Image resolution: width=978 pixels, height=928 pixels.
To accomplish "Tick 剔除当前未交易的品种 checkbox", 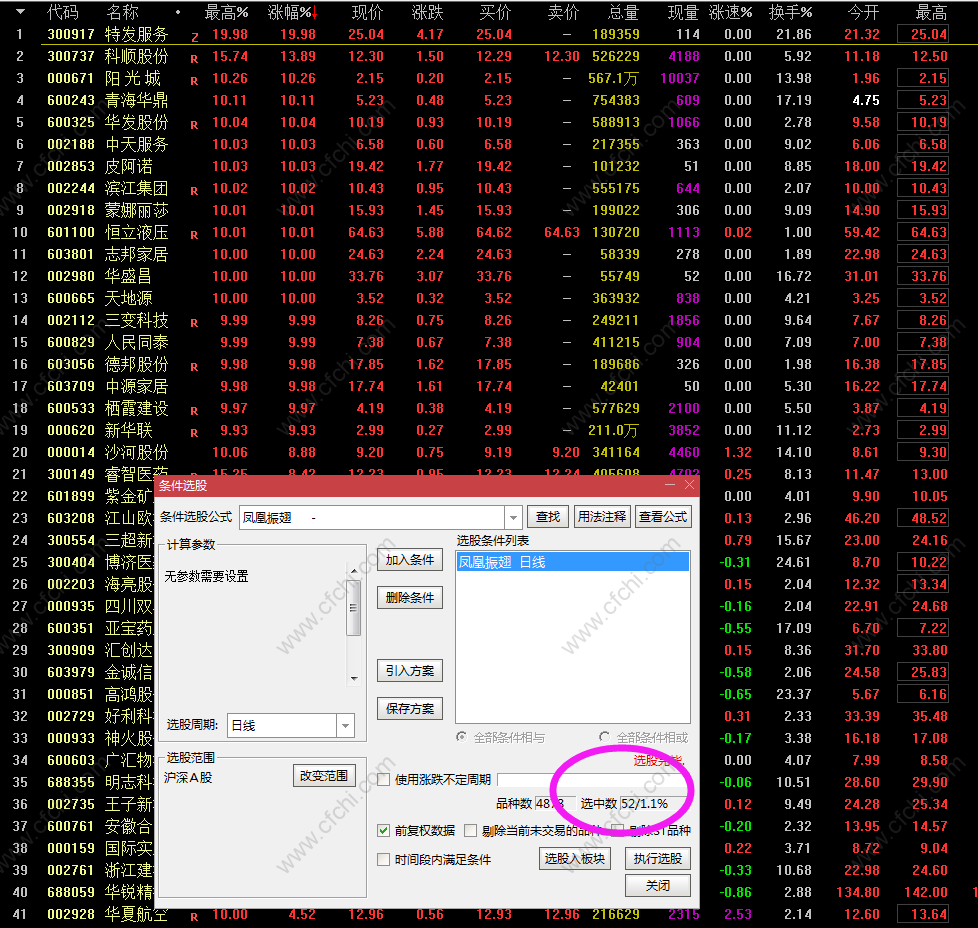I will point(471,831).
